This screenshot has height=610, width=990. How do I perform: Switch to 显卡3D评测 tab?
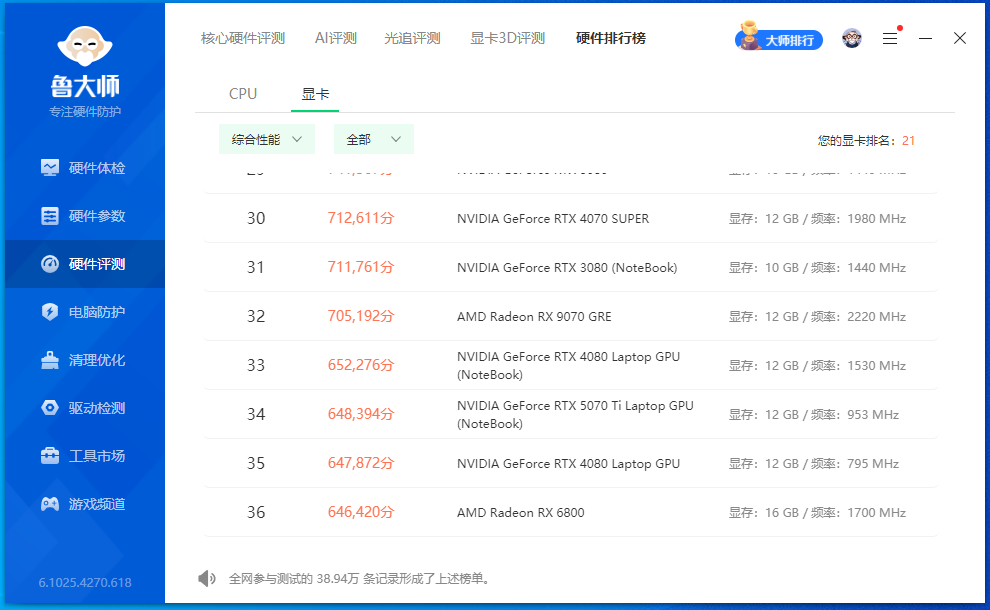pos(508,39)
